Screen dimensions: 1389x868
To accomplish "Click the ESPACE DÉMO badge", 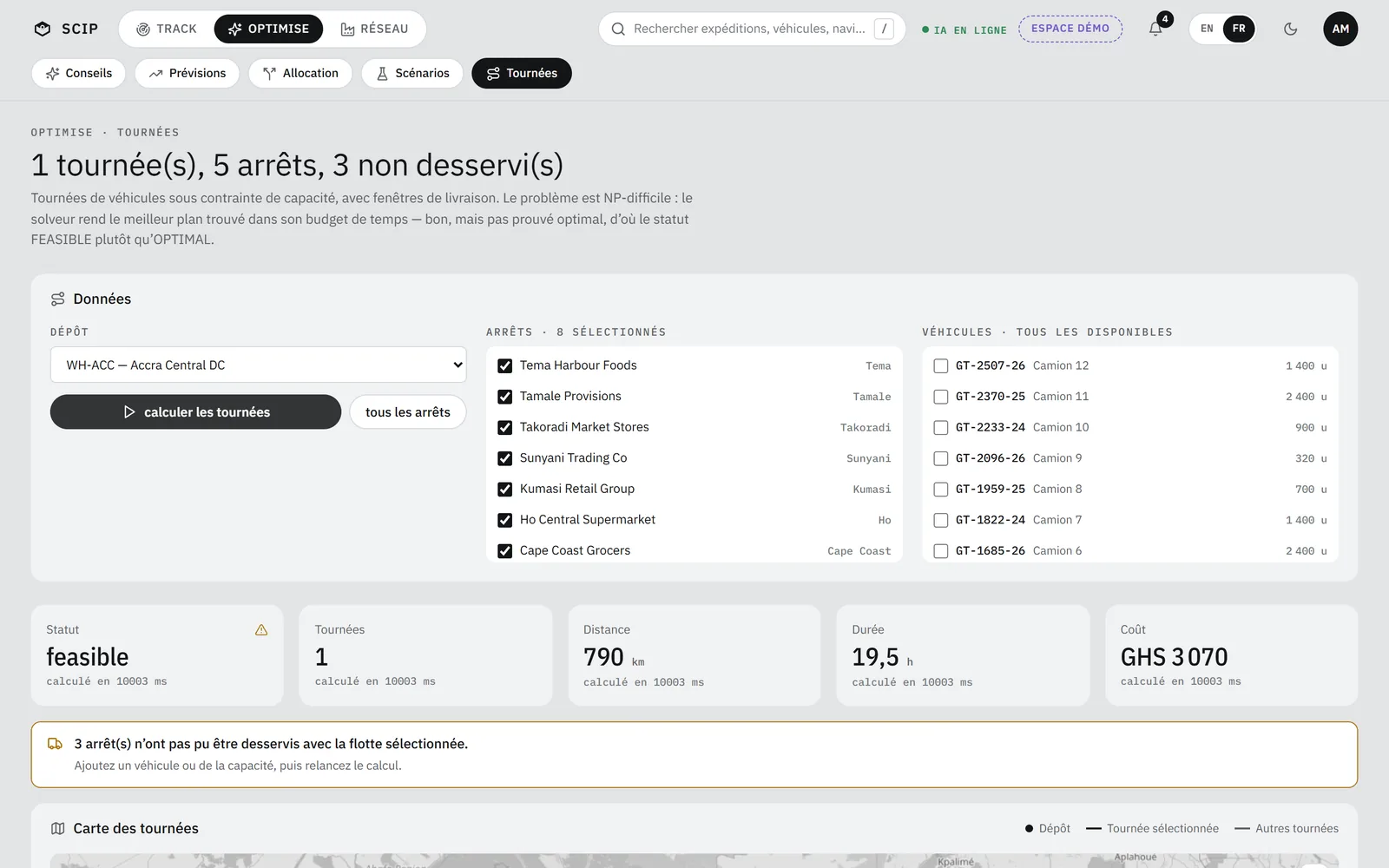I will pos(1070,29).
